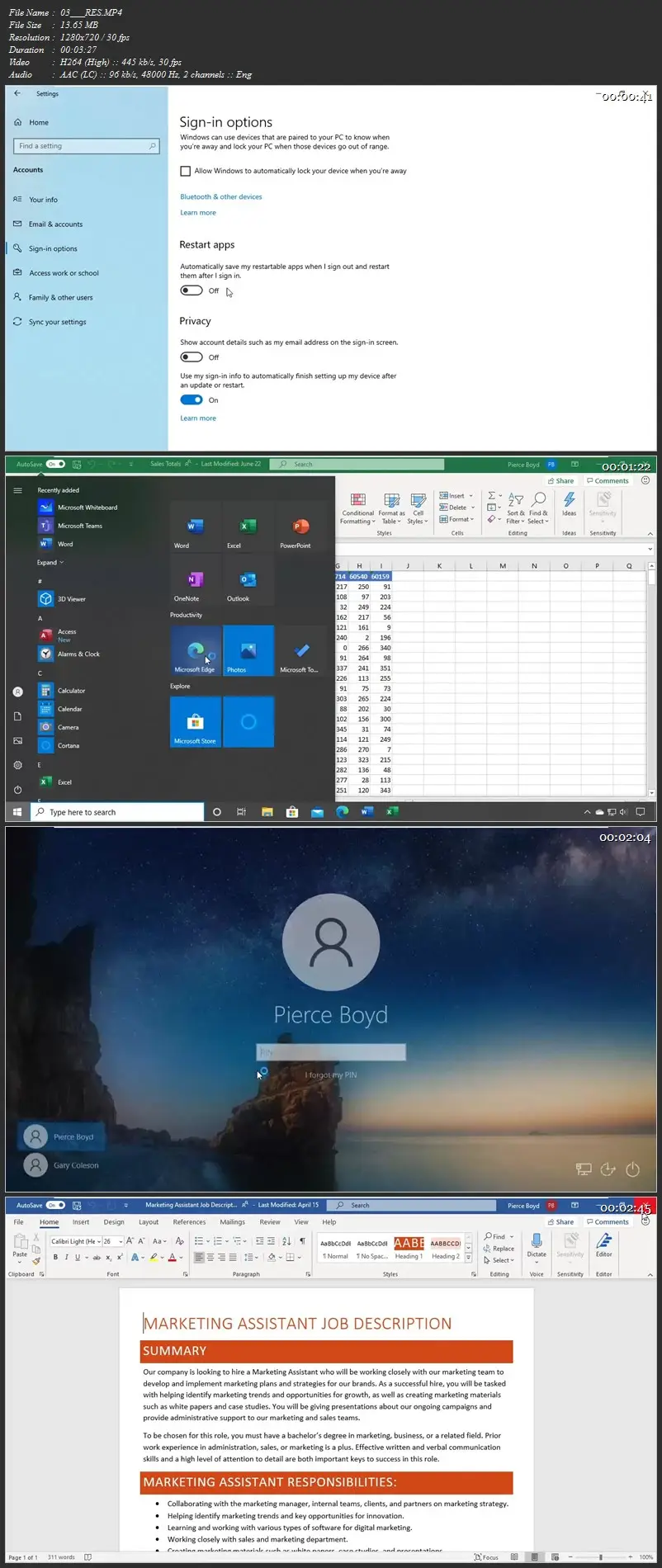
Task: Open Ease of Access on lock screen
Action: click(x=608, y=1169)
